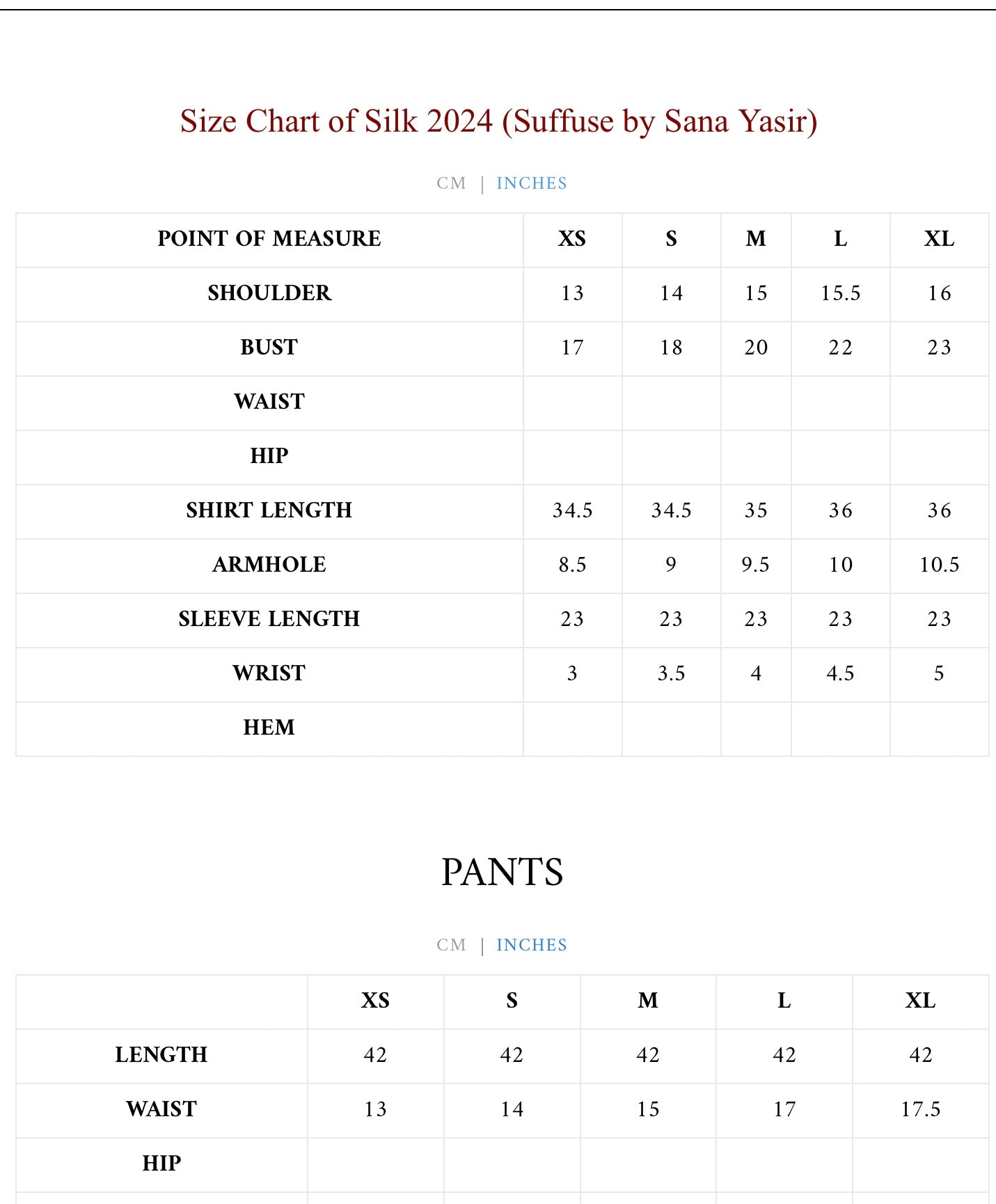The image size is (996, 1204).
Task: Select INCHES for the top size chart
Action: coord(532,183)
